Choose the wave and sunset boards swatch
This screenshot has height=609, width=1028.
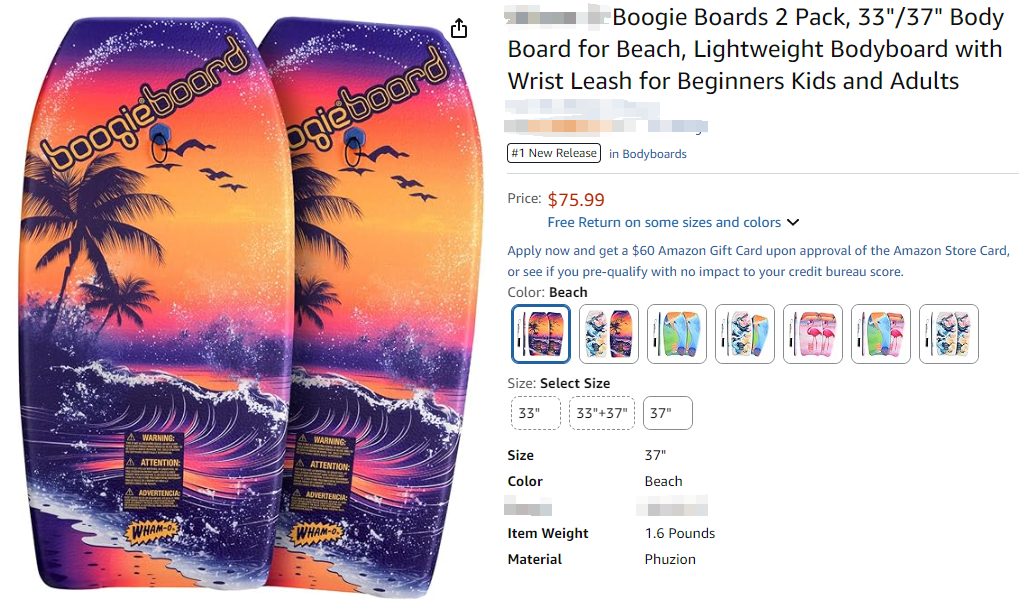[609, 334]
